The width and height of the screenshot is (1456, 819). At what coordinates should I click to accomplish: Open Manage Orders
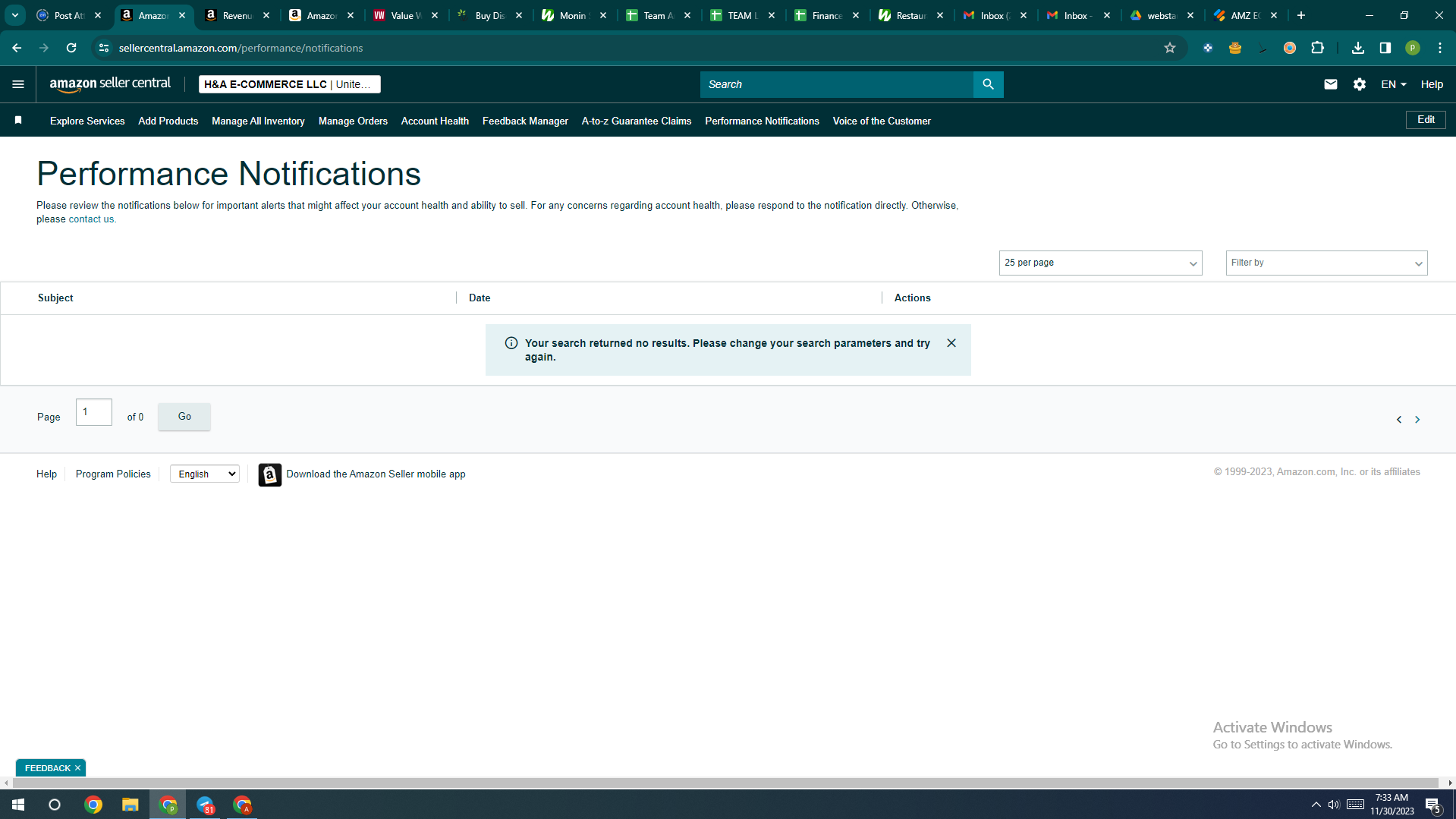pos(353,121)
